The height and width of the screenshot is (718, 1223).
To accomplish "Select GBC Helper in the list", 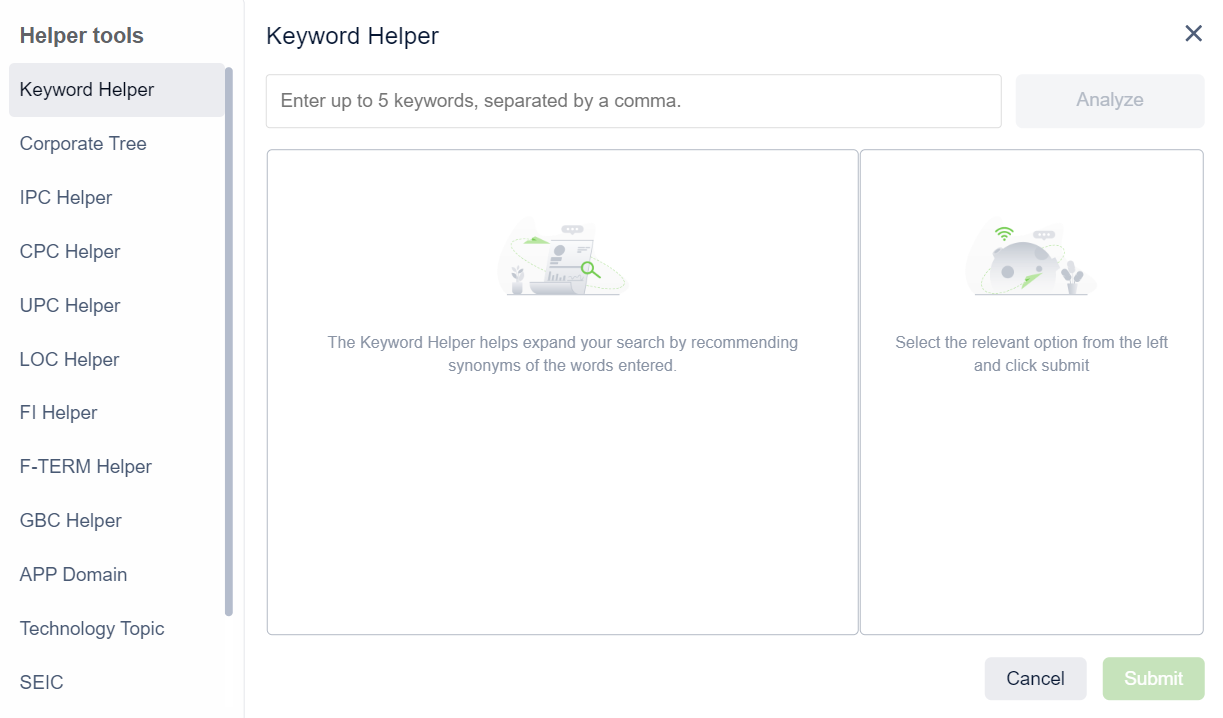I will click(x=71, y=521).
